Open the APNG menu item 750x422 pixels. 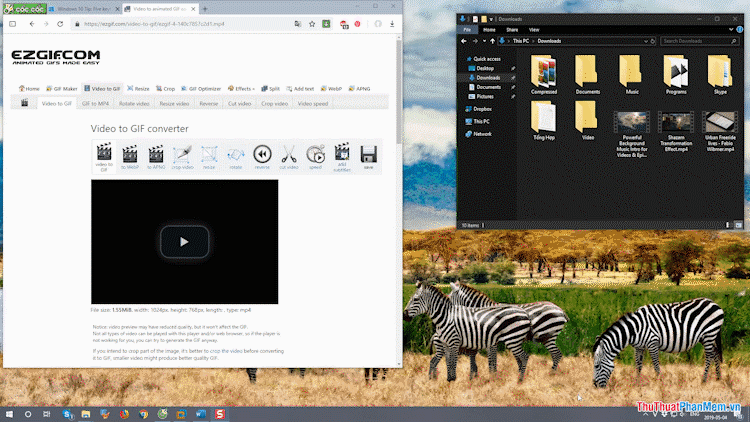click(359, 89)
